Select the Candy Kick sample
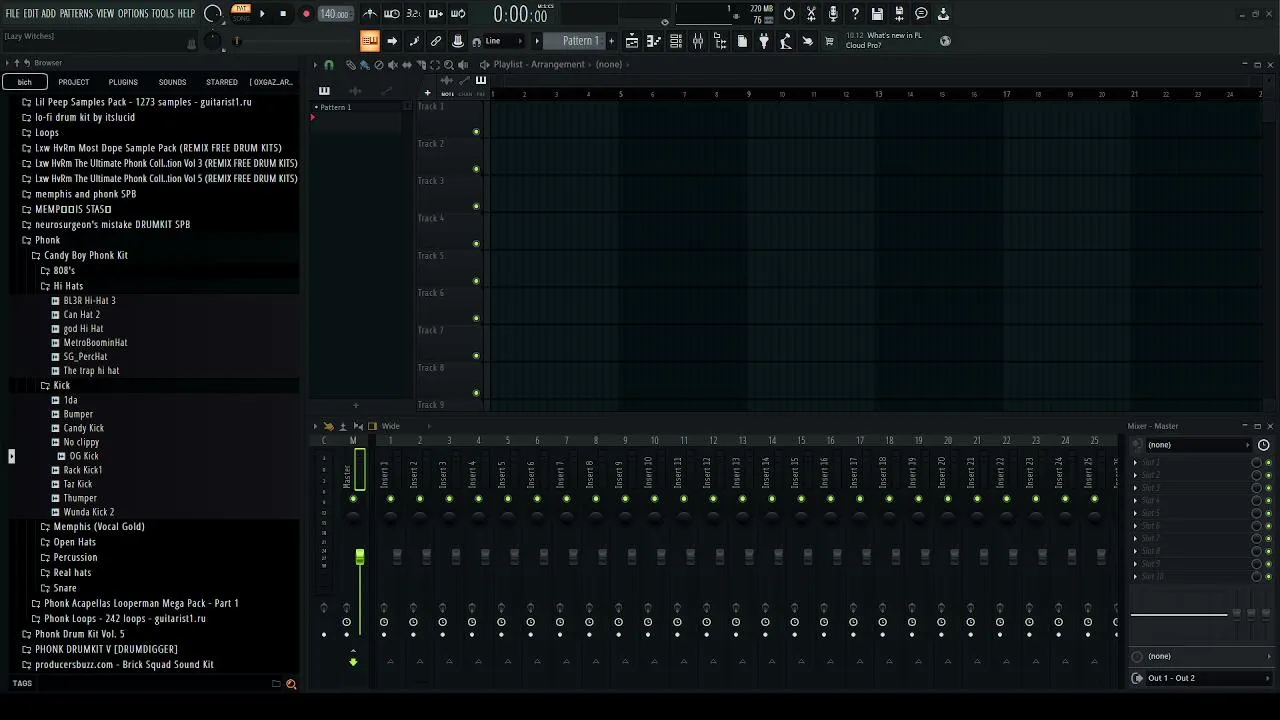Screen dimensions: 1280x720 tap(84, 428)
